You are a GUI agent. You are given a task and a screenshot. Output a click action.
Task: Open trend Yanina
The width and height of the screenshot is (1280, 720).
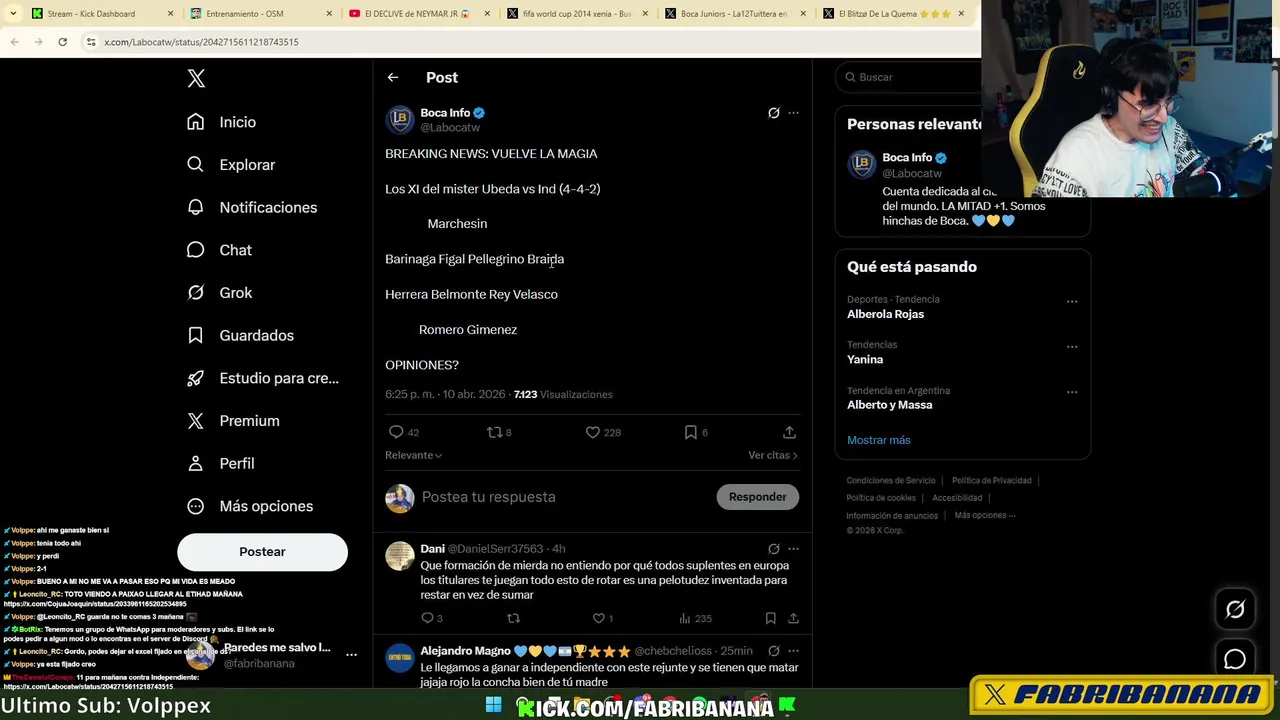[x=865, y=359]
